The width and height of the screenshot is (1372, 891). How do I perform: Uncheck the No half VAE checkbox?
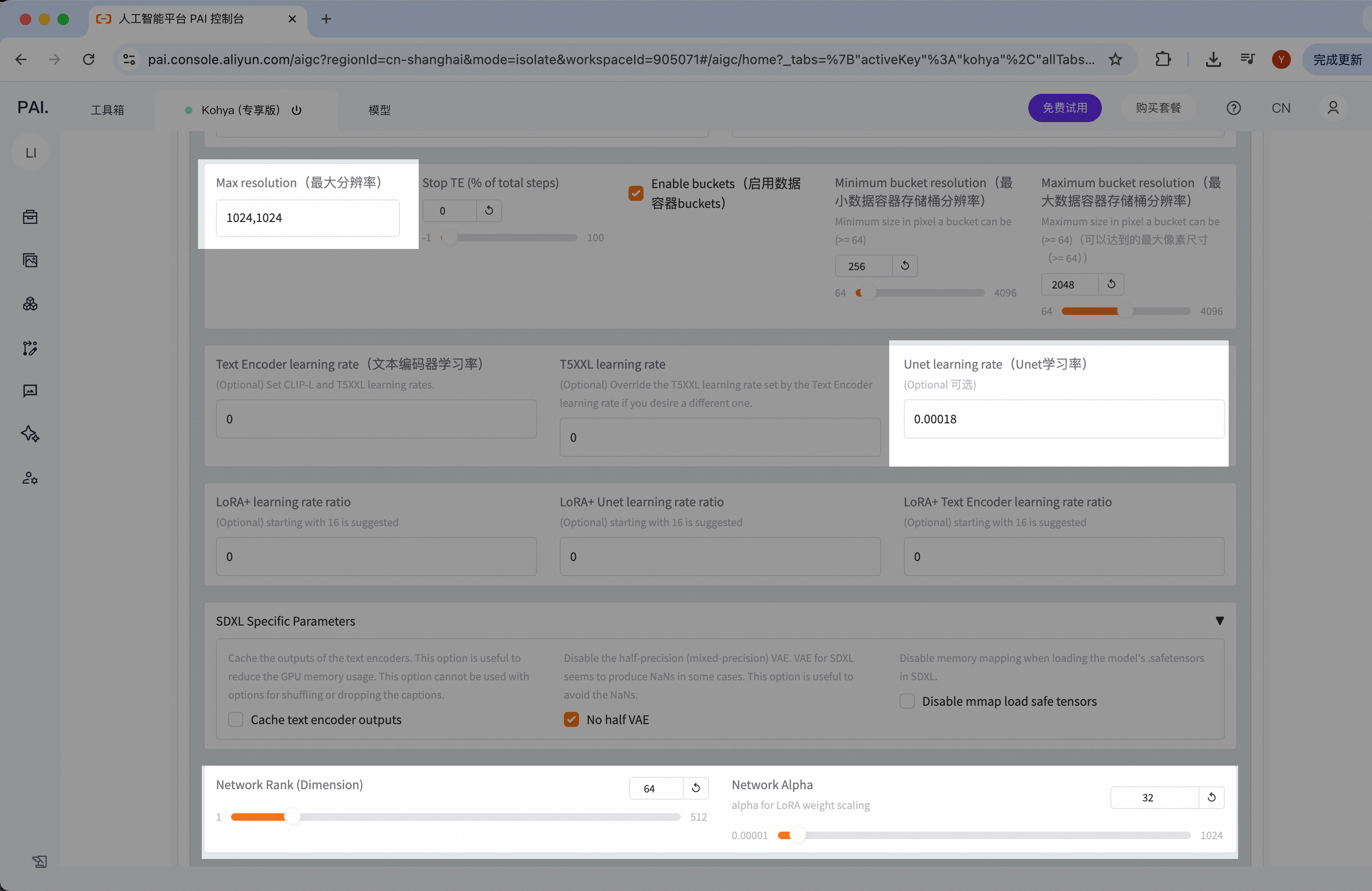pyautogui.click(x=570, y=719)
